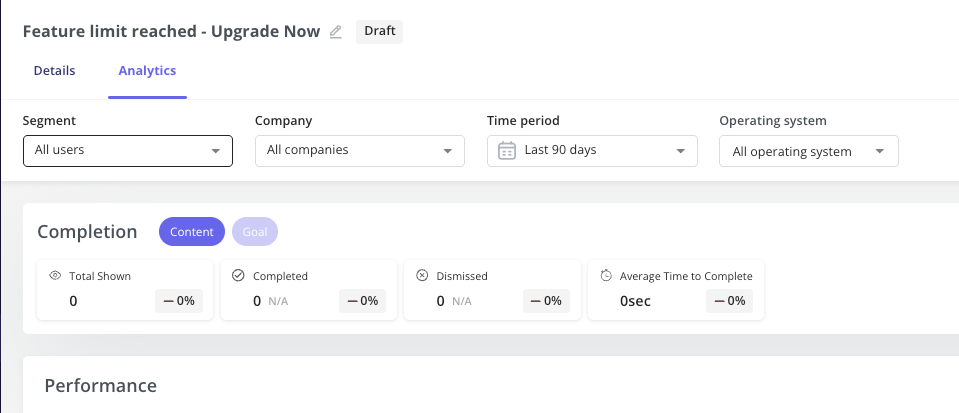Click the title Feature limit reached - Upgrade Now
This screenshot has width=959, height=413.
coord(171,31)
